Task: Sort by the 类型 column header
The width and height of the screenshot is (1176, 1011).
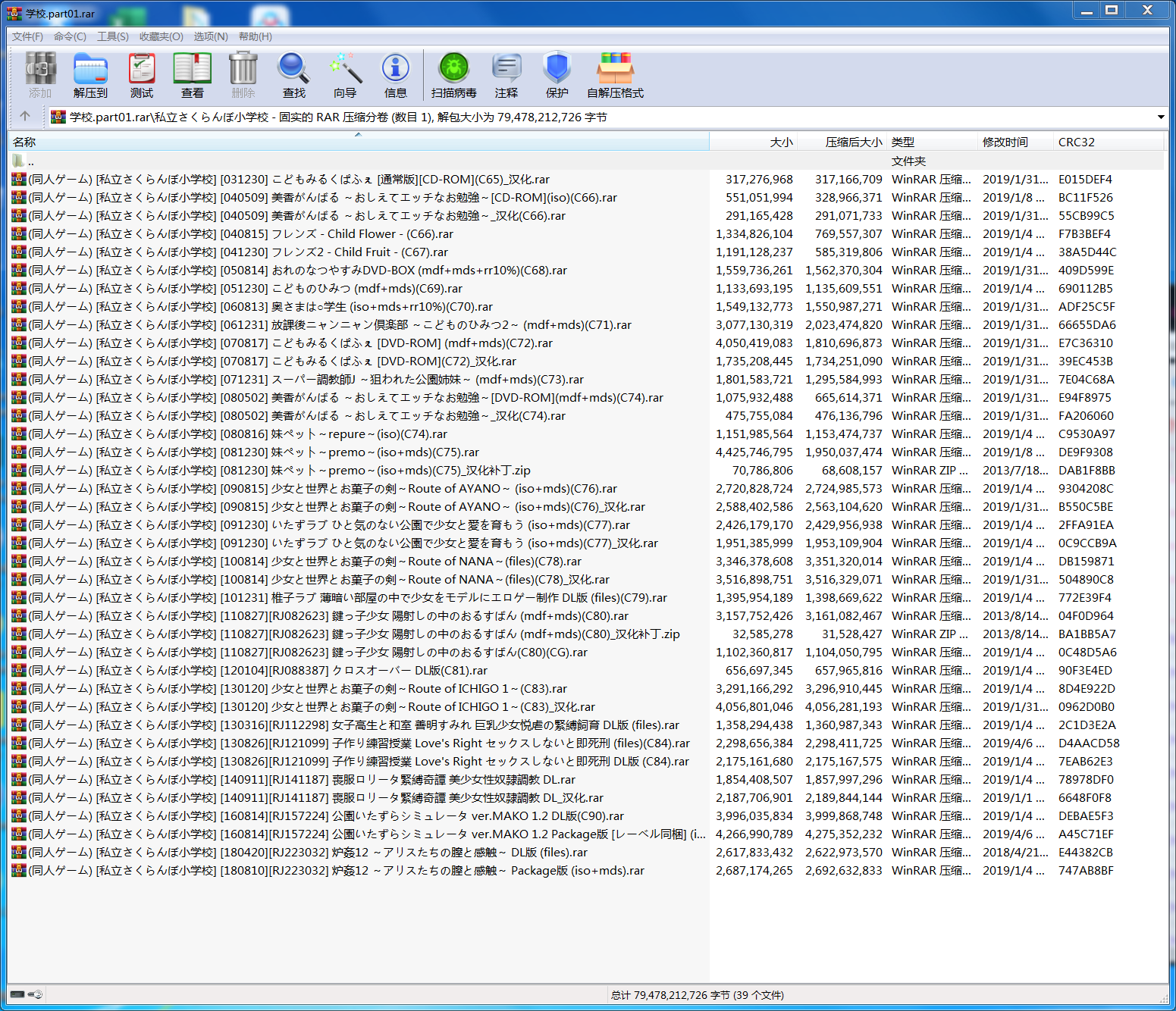Action: [933, 142]
